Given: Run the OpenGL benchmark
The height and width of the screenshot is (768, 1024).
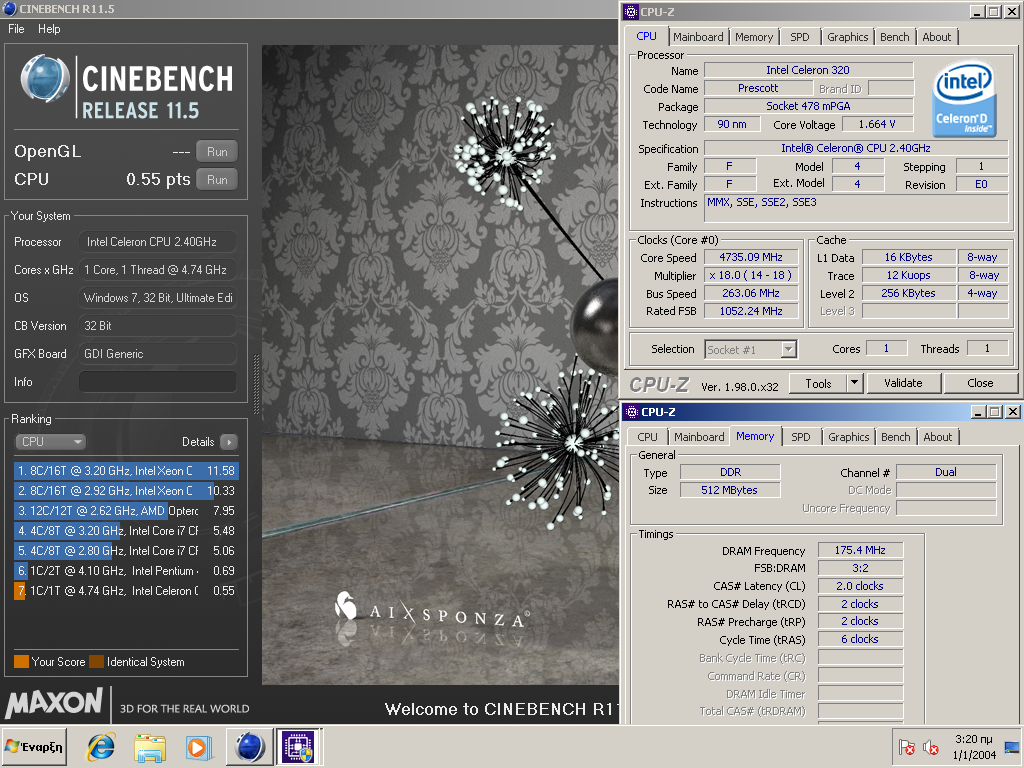Looking at the screenshot, I should pyautogui.click(x=217, y=152).
